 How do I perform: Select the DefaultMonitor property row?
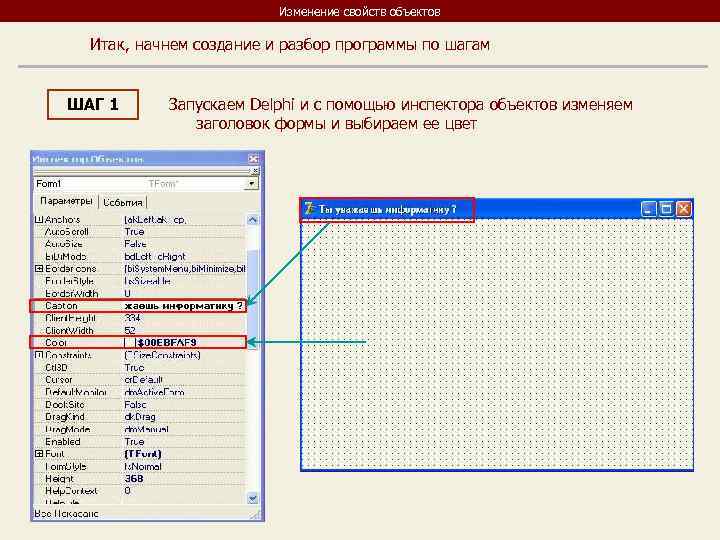[140, 392]
